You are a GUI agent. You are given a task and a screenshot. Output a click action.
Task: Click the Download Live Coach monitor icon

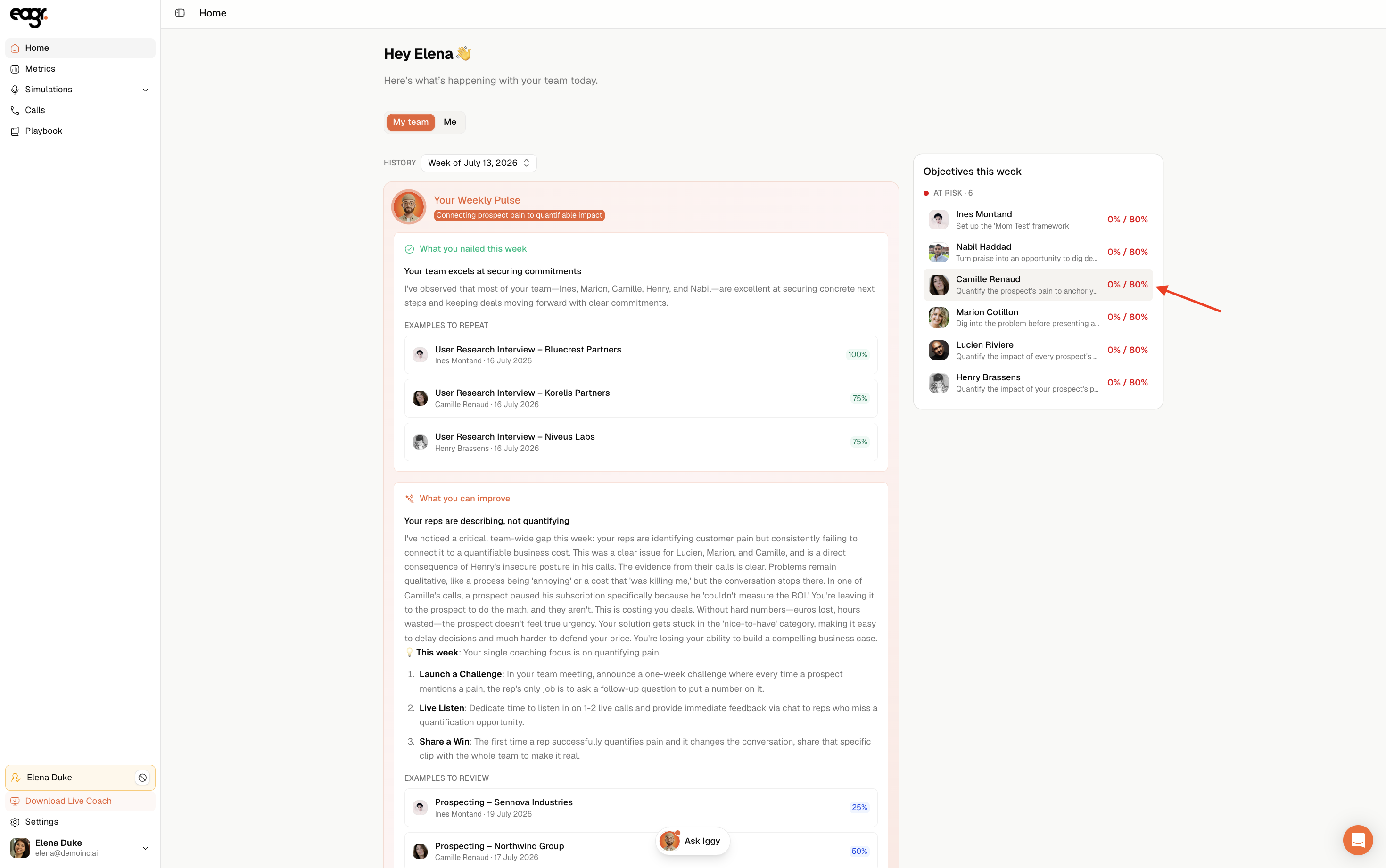15,801
